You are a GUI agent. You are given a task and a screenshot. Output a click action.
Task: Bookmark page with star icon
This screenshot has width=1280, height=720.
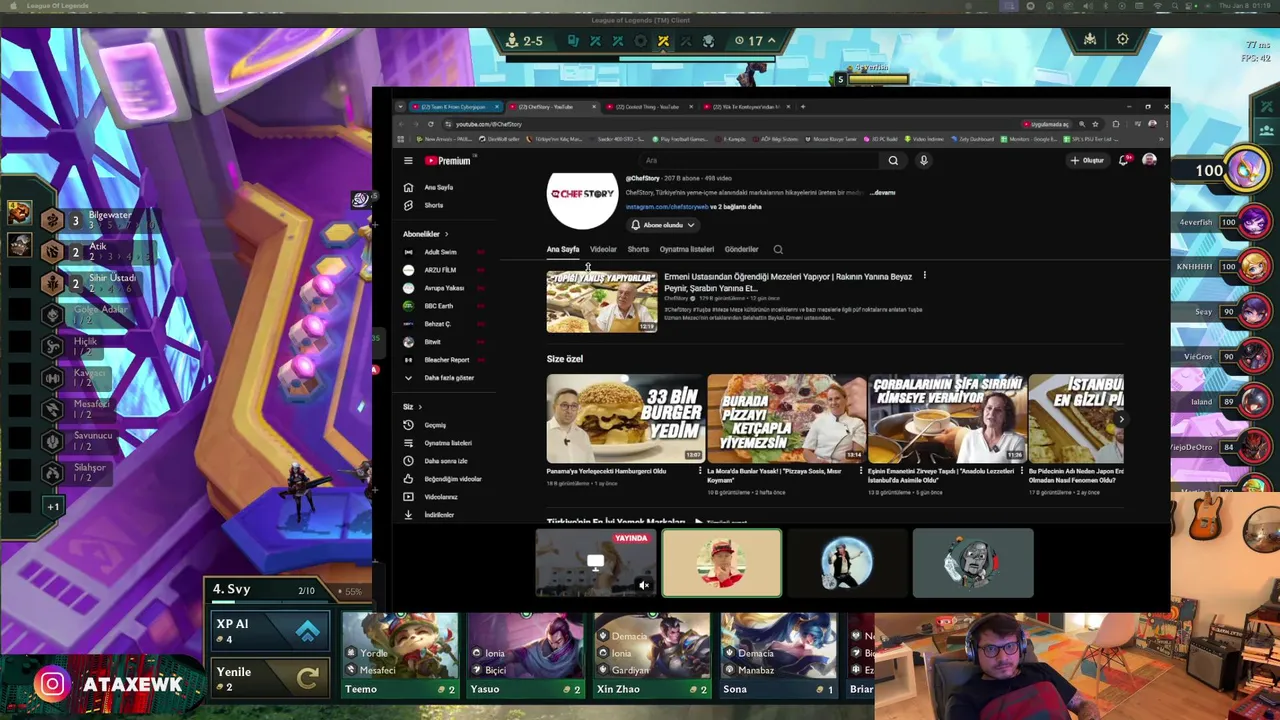(x=1095, y=124)
